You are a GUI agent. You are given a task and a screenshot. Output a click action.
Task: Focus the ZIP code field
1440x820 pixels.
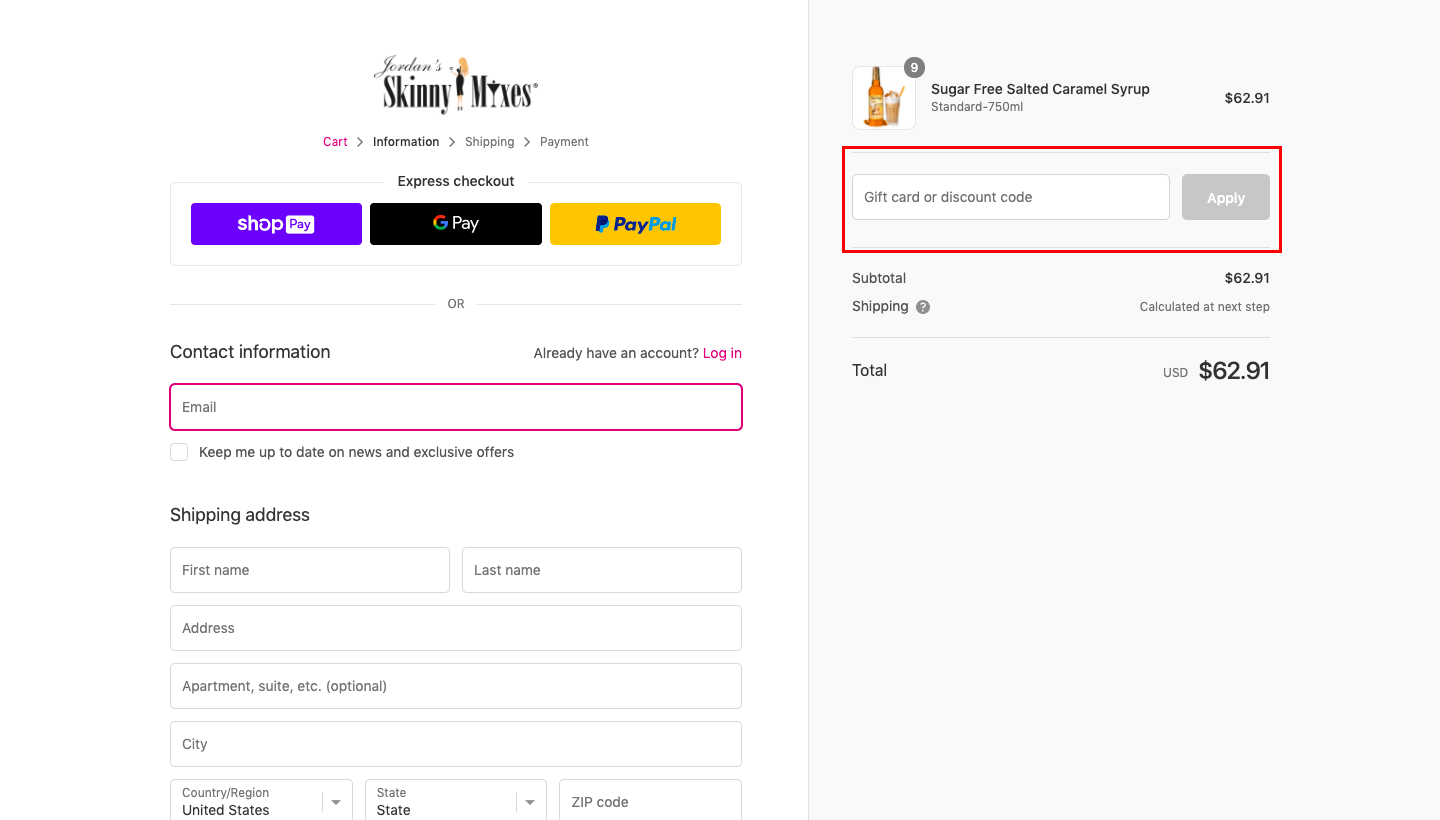(650, 800)
